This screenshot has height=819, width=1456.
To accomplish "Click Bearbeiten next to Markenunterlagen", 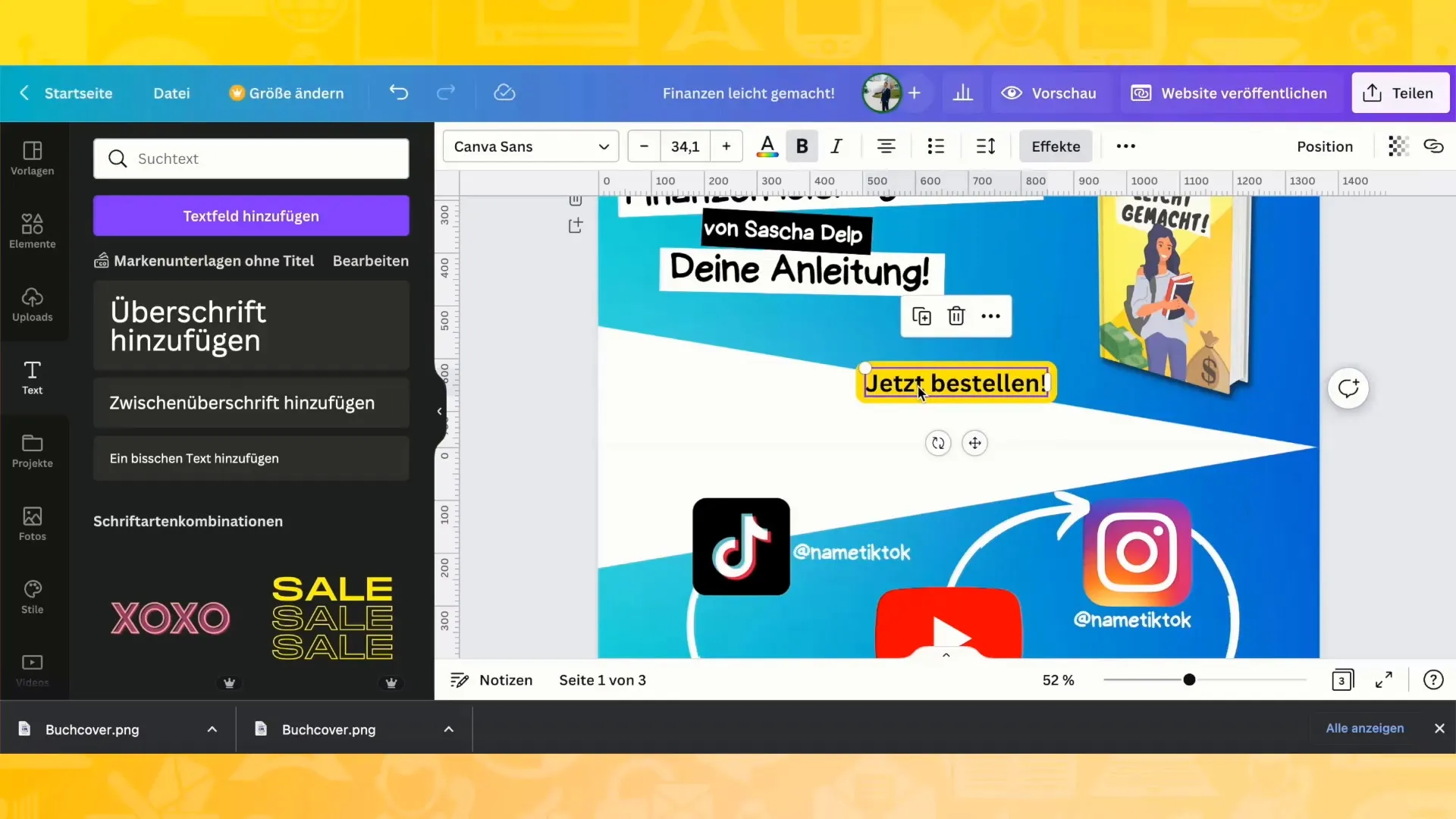I will [x=370, y=261].
